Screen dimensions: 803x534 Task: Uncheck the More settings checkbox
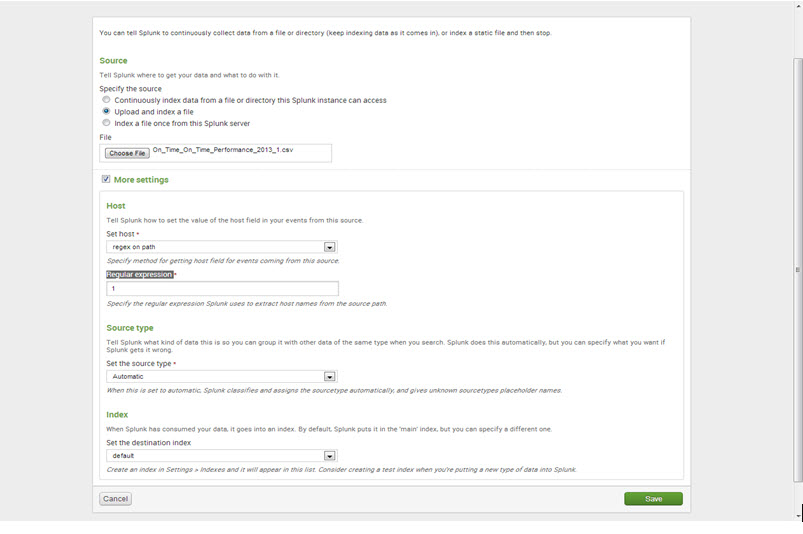tap(105, 179)
